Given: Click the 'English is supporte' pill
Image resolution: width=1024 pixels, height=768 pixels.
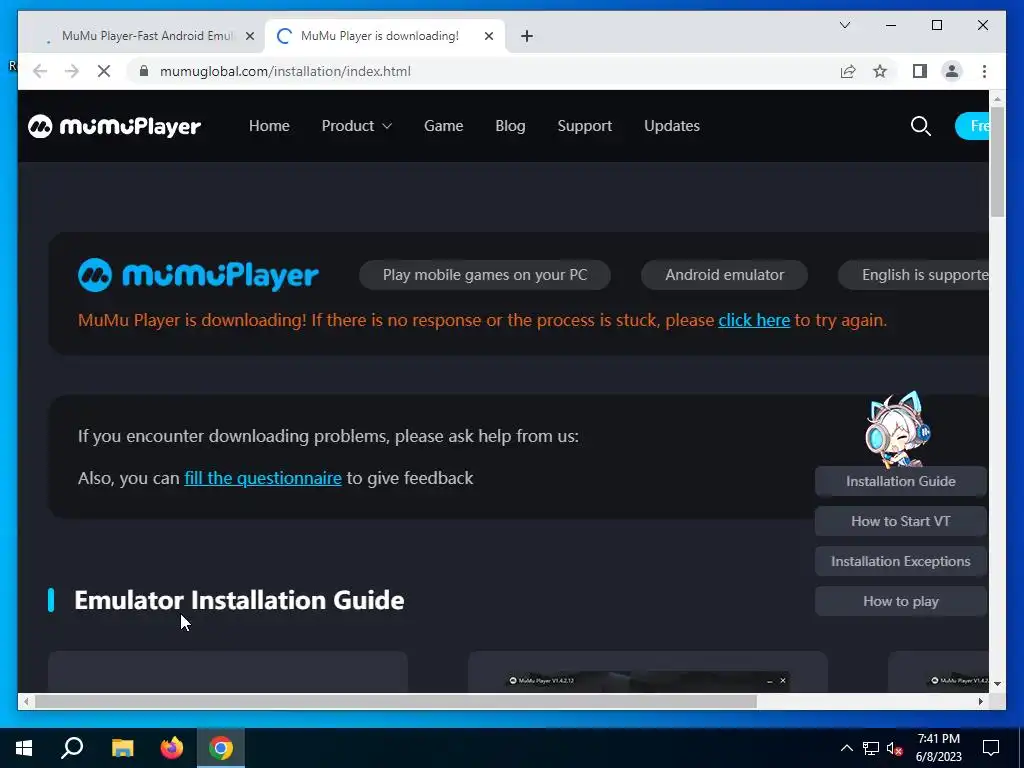Looking at the screenshot, I should tap(913, 275).
